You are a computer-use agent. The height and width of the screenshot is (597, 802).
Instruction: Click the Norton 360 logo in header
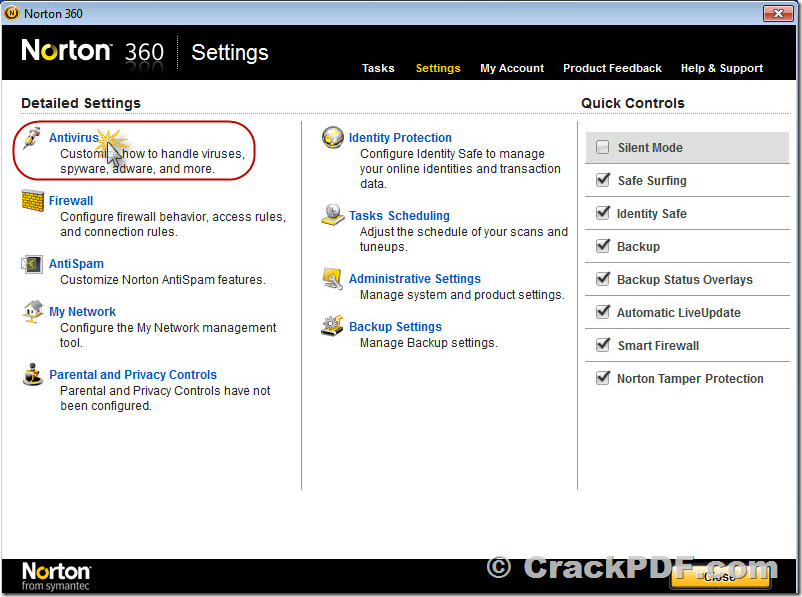[x=93, y=52]
